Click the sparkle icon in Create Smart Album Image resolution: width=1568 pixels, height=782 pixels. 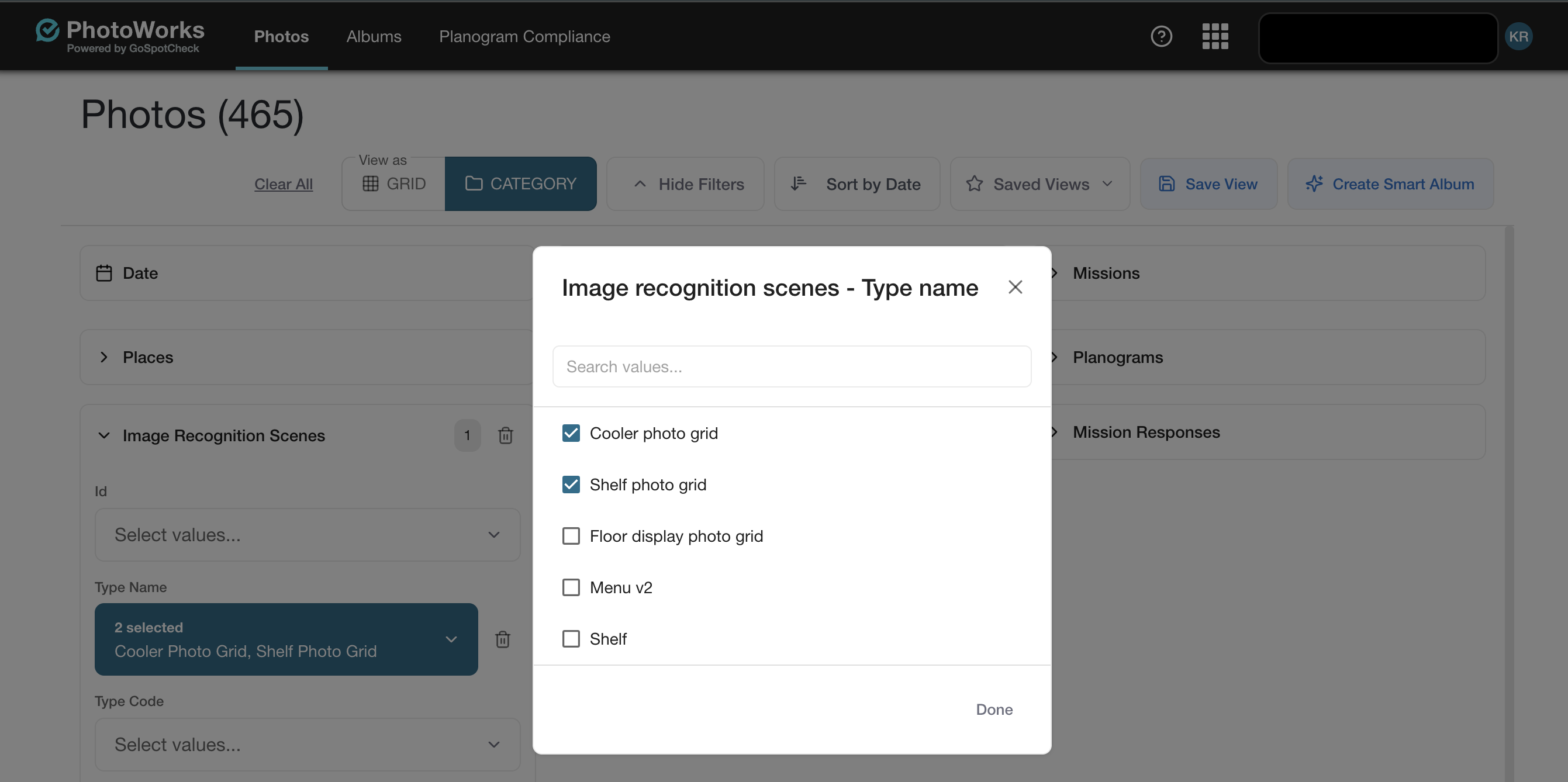pyautogui.click(x=1314, y=183)
